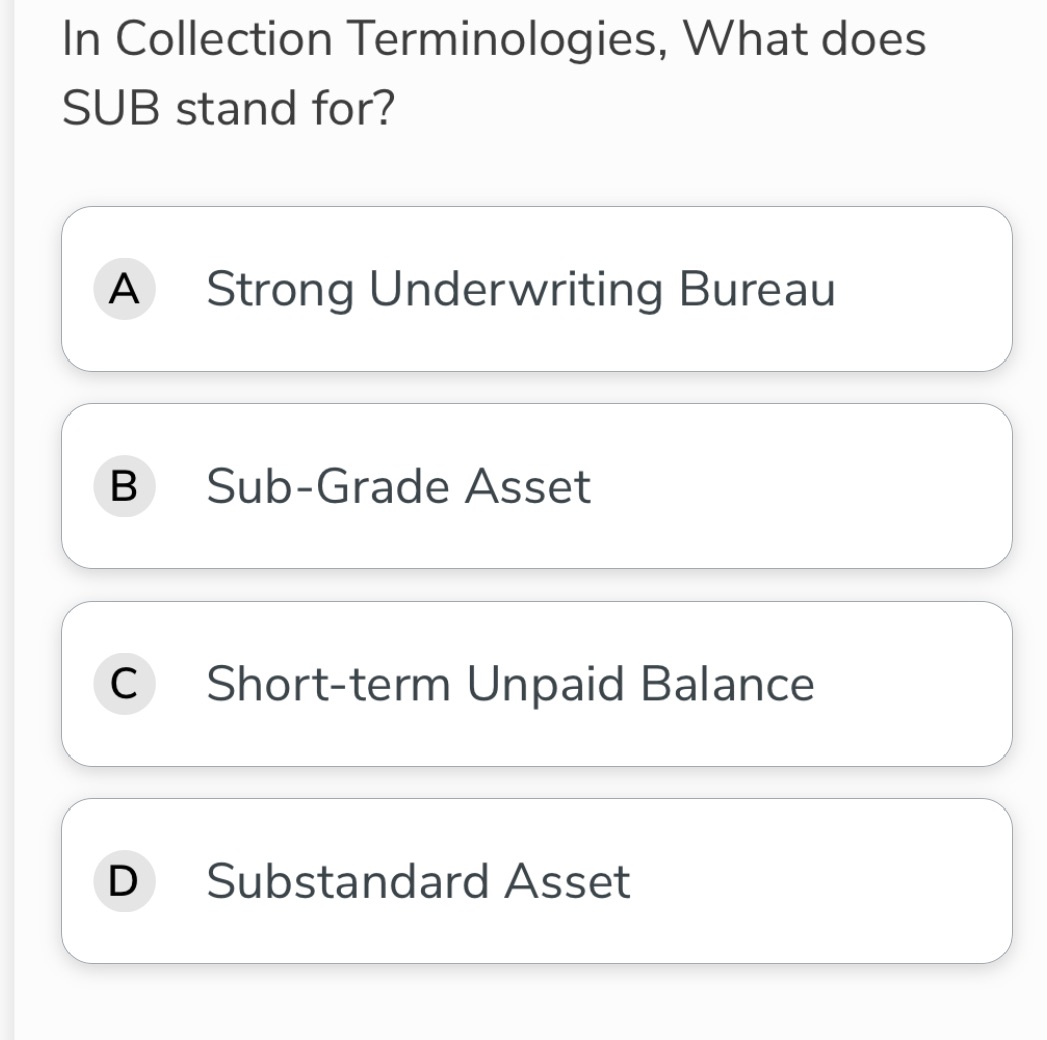
Task: Click the answer card containing option C
Action: coord(536,684)
